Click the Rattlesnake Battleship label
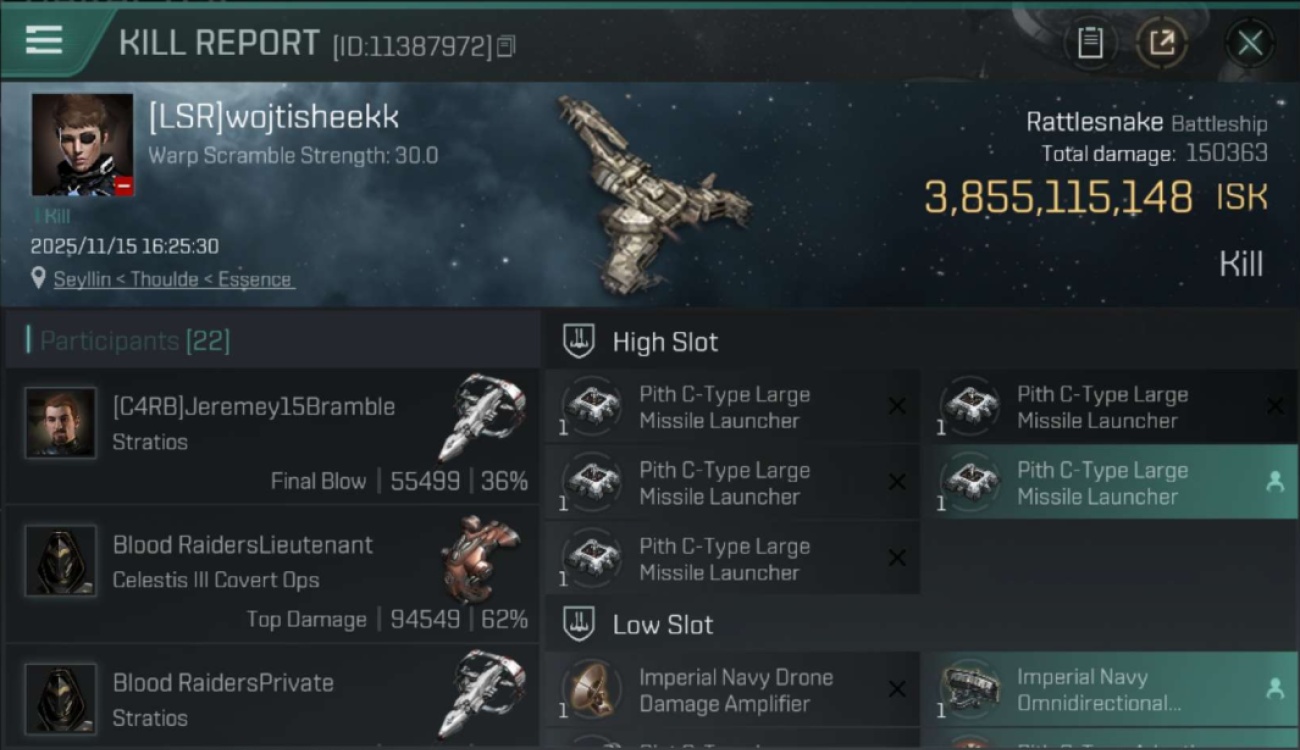 1146,123
